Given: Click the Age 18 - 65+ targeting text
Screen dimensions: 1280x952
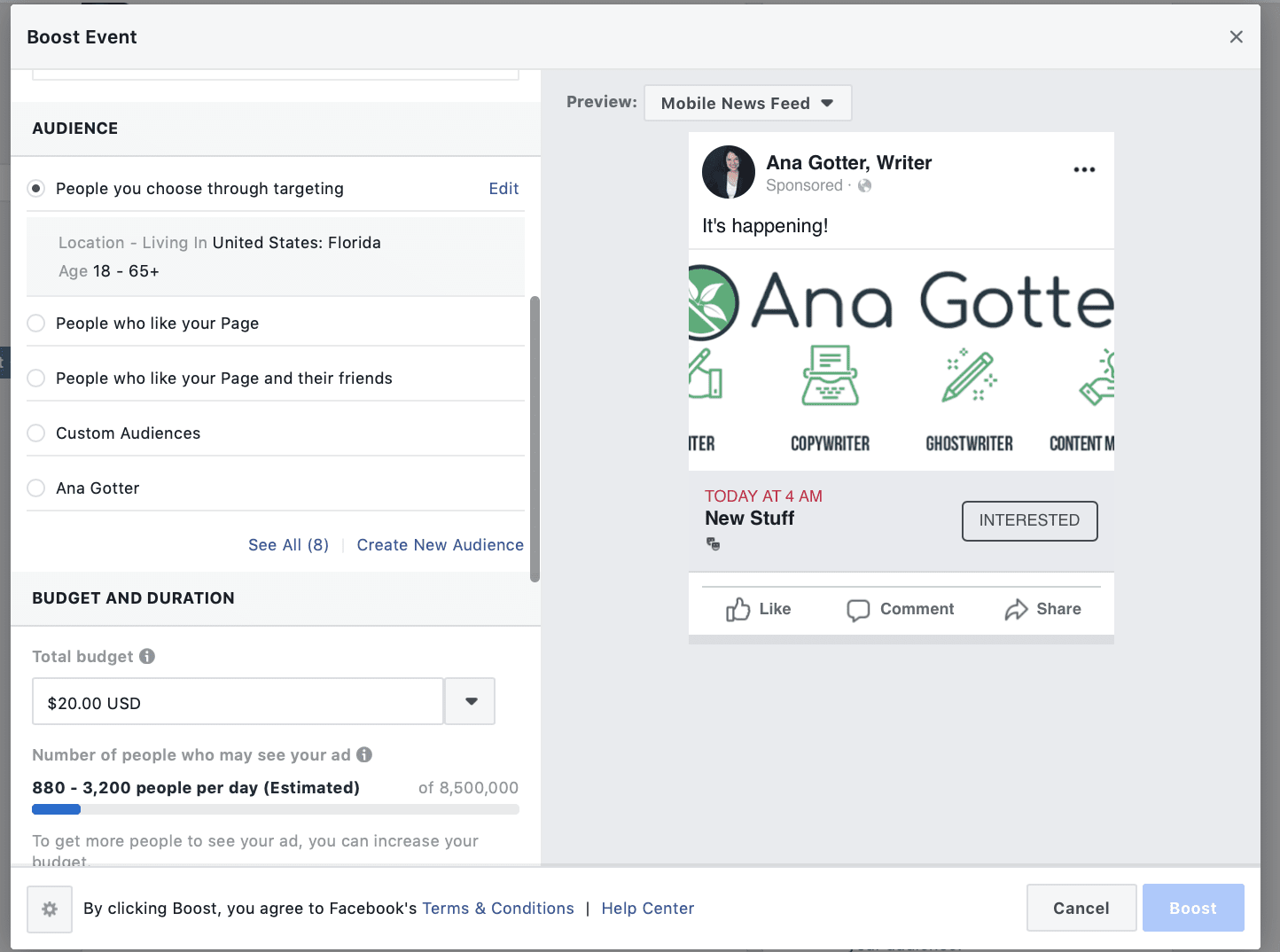Looking at the screenshot, I should pyautogui.click(x=109, y=271).
